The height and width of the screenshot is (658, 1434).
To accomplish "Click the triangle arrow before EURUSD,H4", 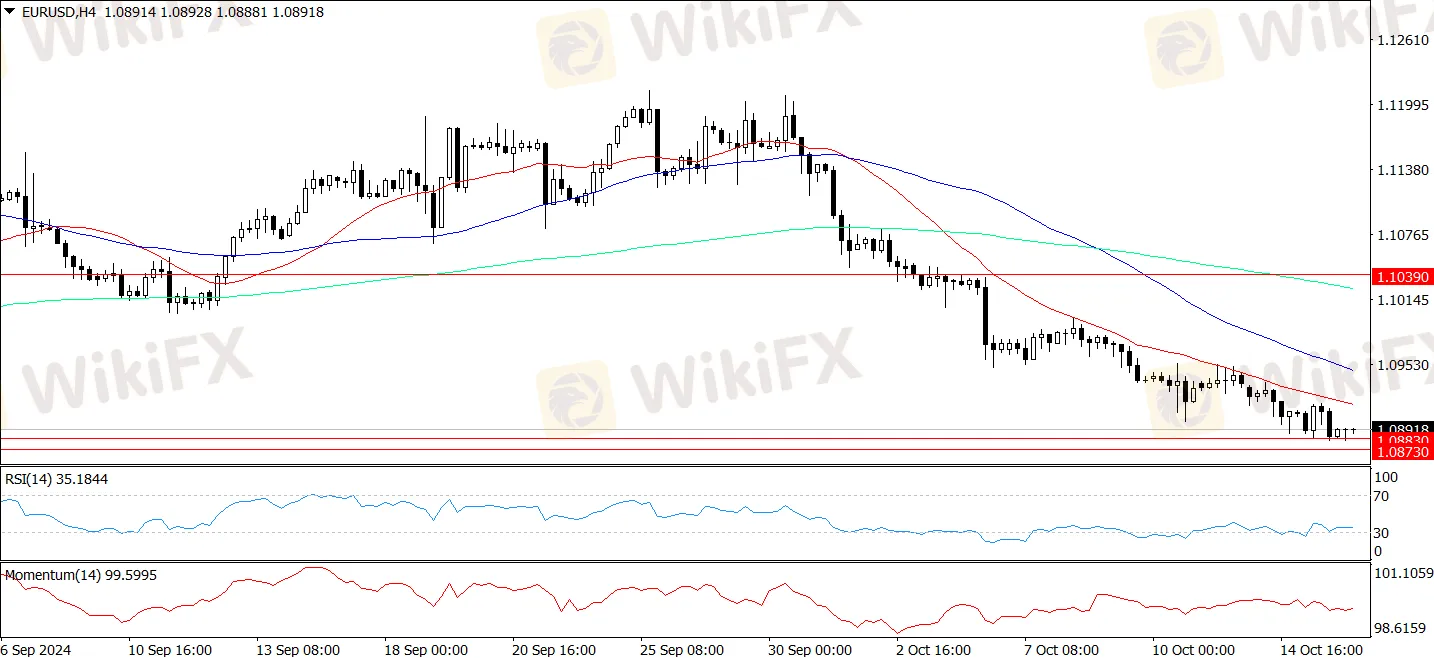I will pyautogui.click(x=10, y=12).
